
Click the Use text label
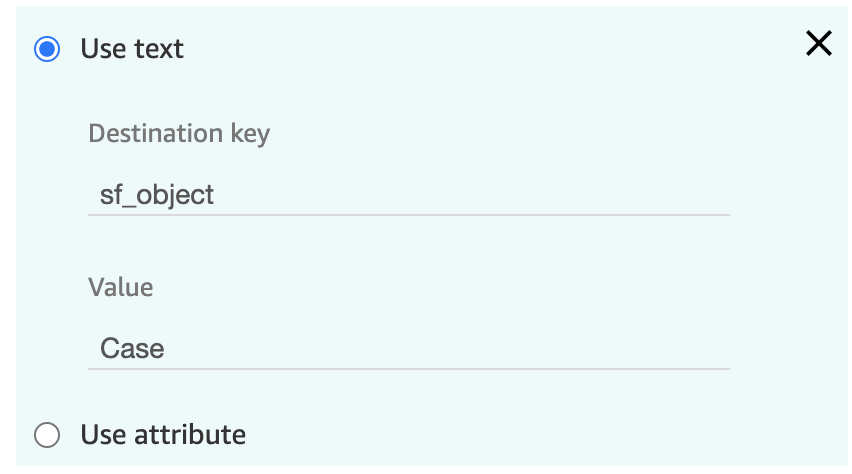pos(132,49)
